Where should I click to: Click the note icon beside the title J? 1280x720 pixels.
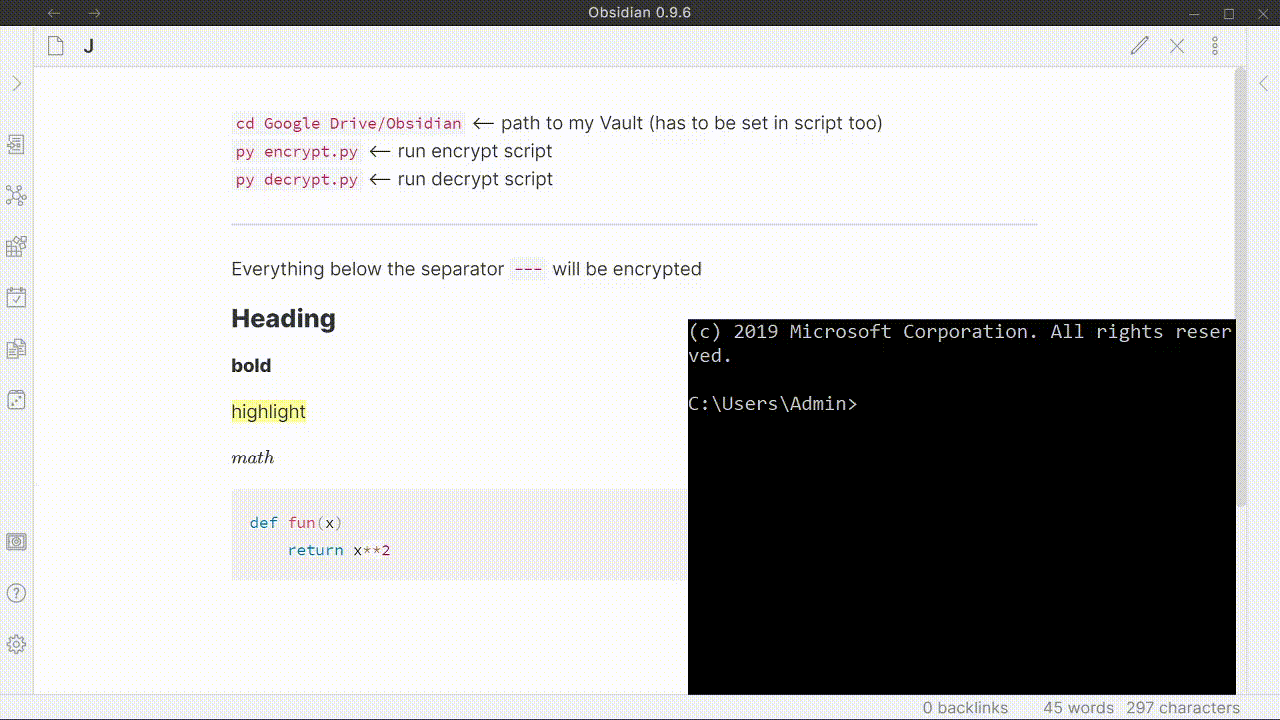click(x=55, y=45)
